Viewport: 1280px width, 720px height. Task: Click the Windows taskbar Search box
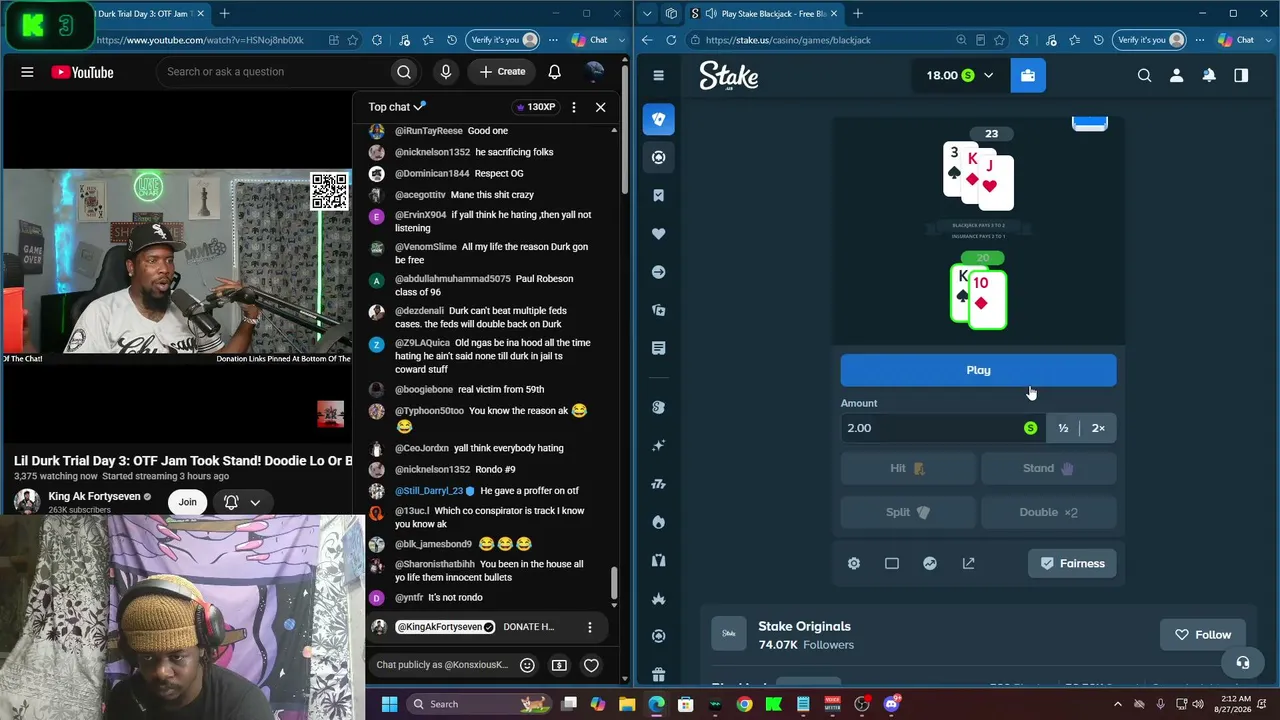(480, 704)
